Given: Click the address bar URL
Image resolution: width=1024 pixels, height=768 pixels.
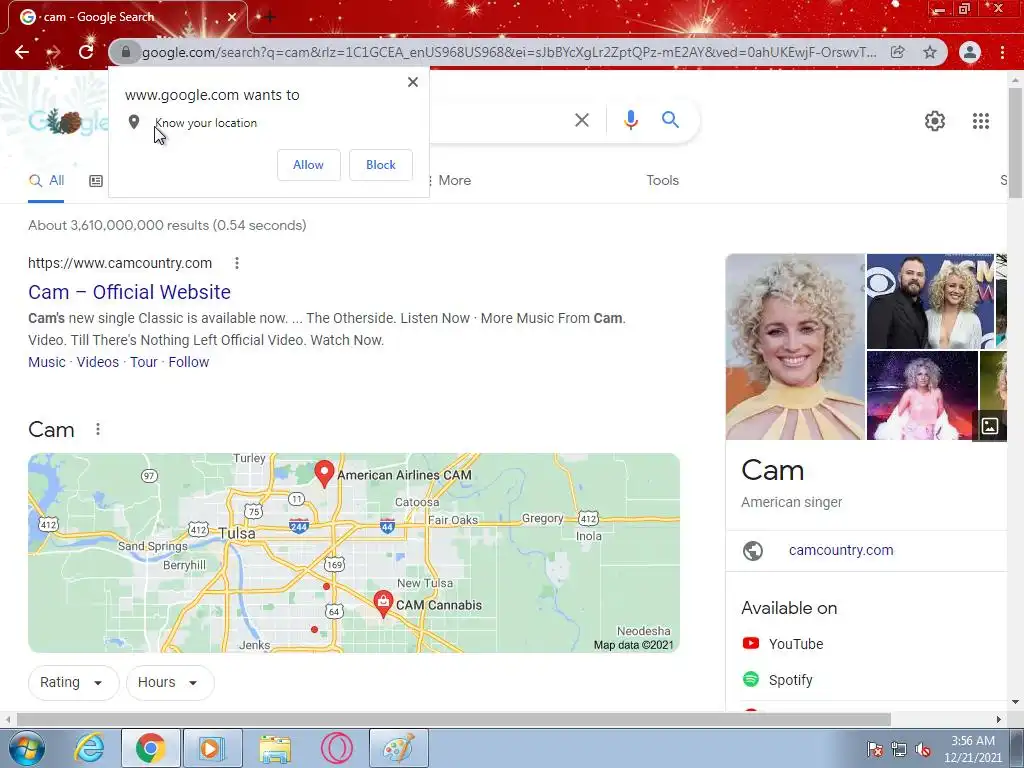Looking at the screenshot, I should [509, 52].
